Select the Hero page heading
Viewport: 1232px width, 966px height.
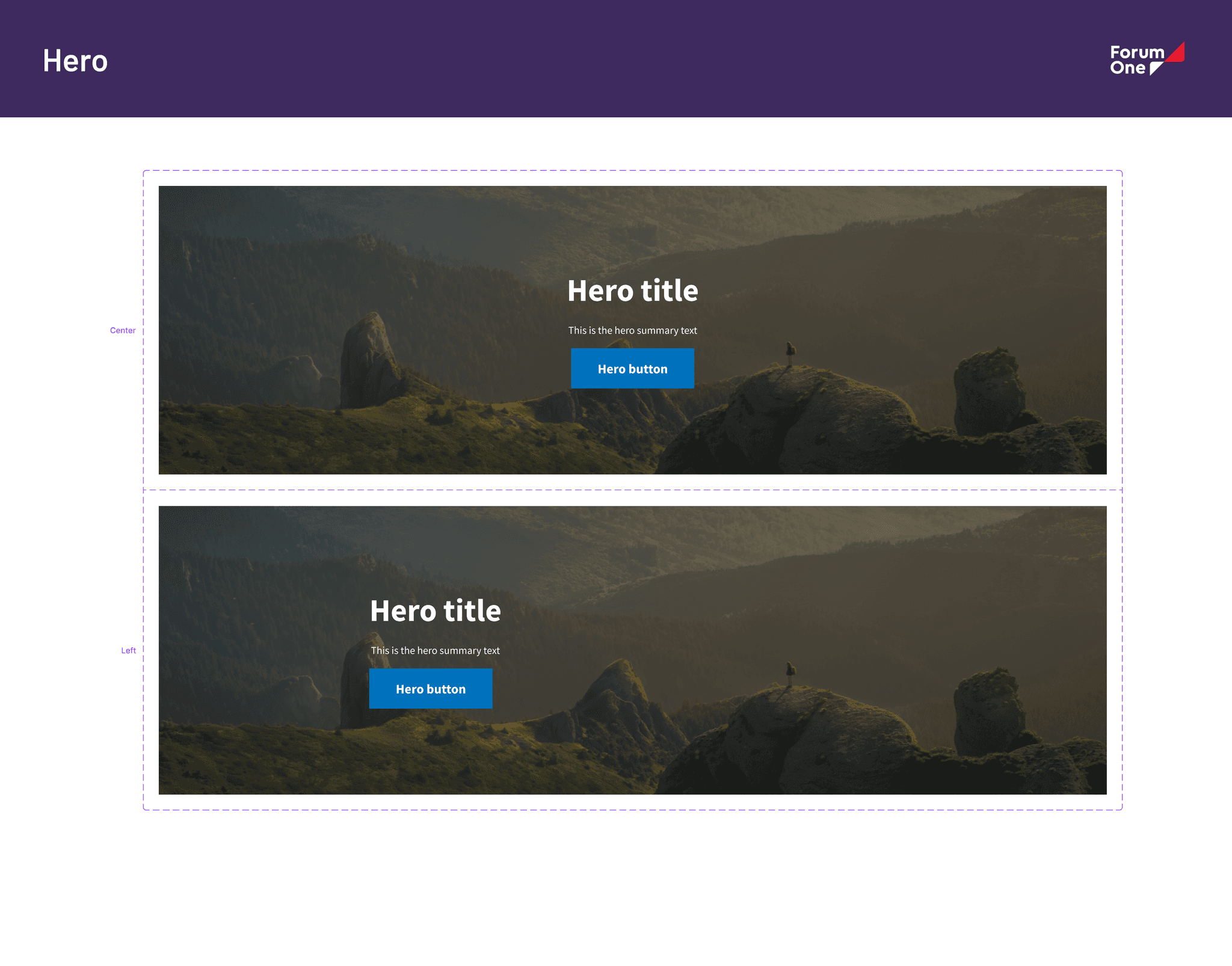75,61
